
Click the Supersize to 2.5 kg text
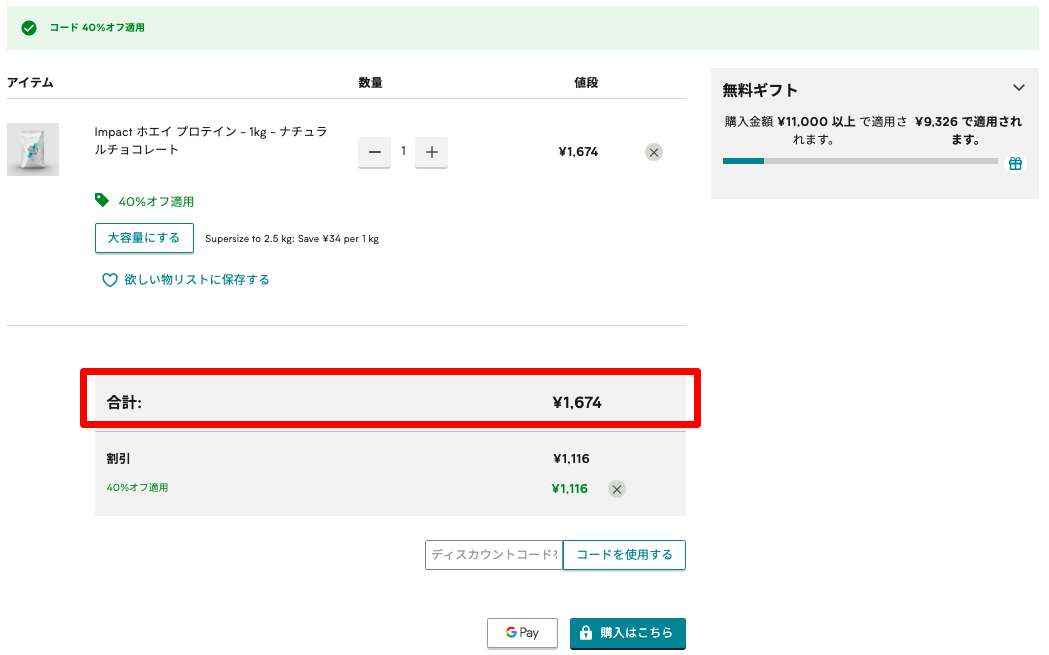292,239
